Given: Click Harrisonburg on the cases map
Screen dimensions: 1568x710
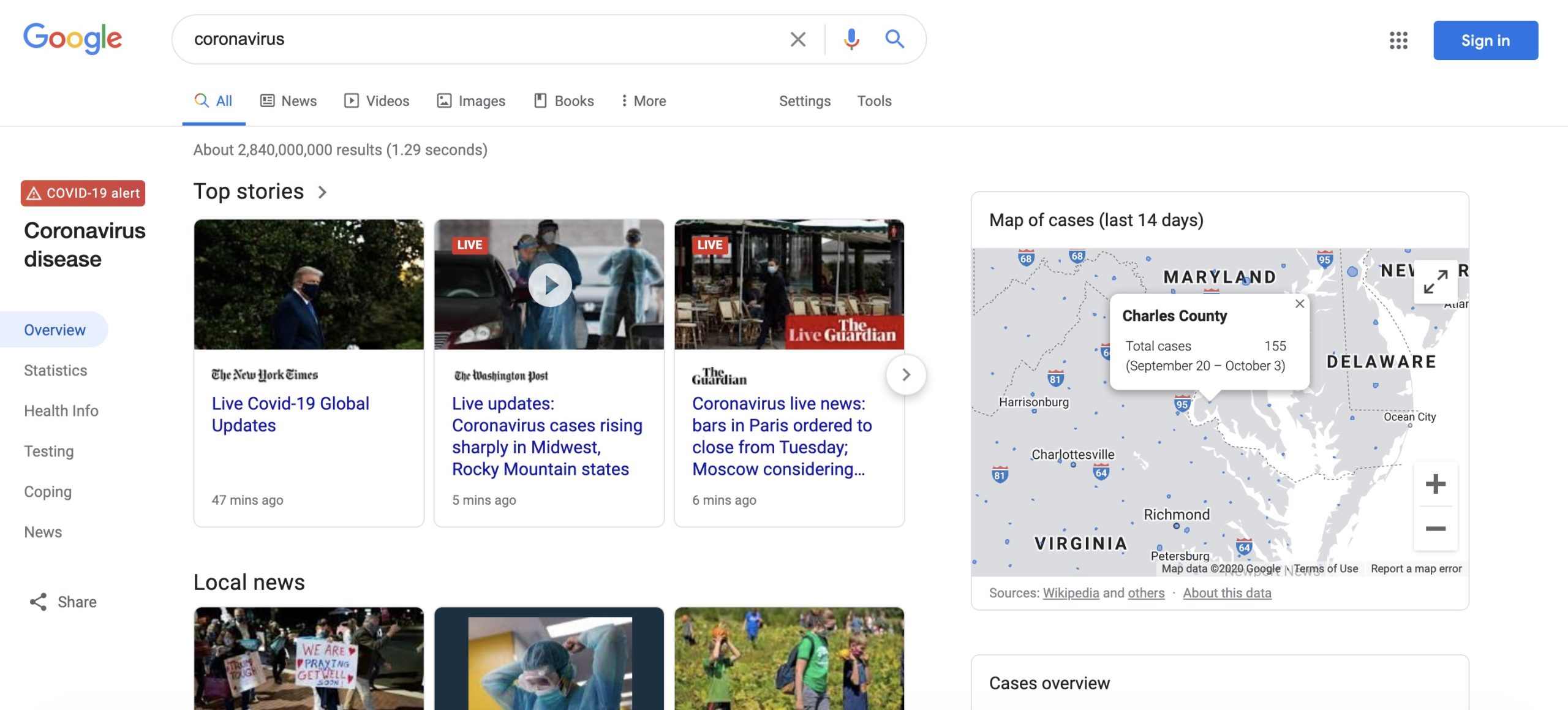Looking at the screenshot, I should tap(1034, 402).
